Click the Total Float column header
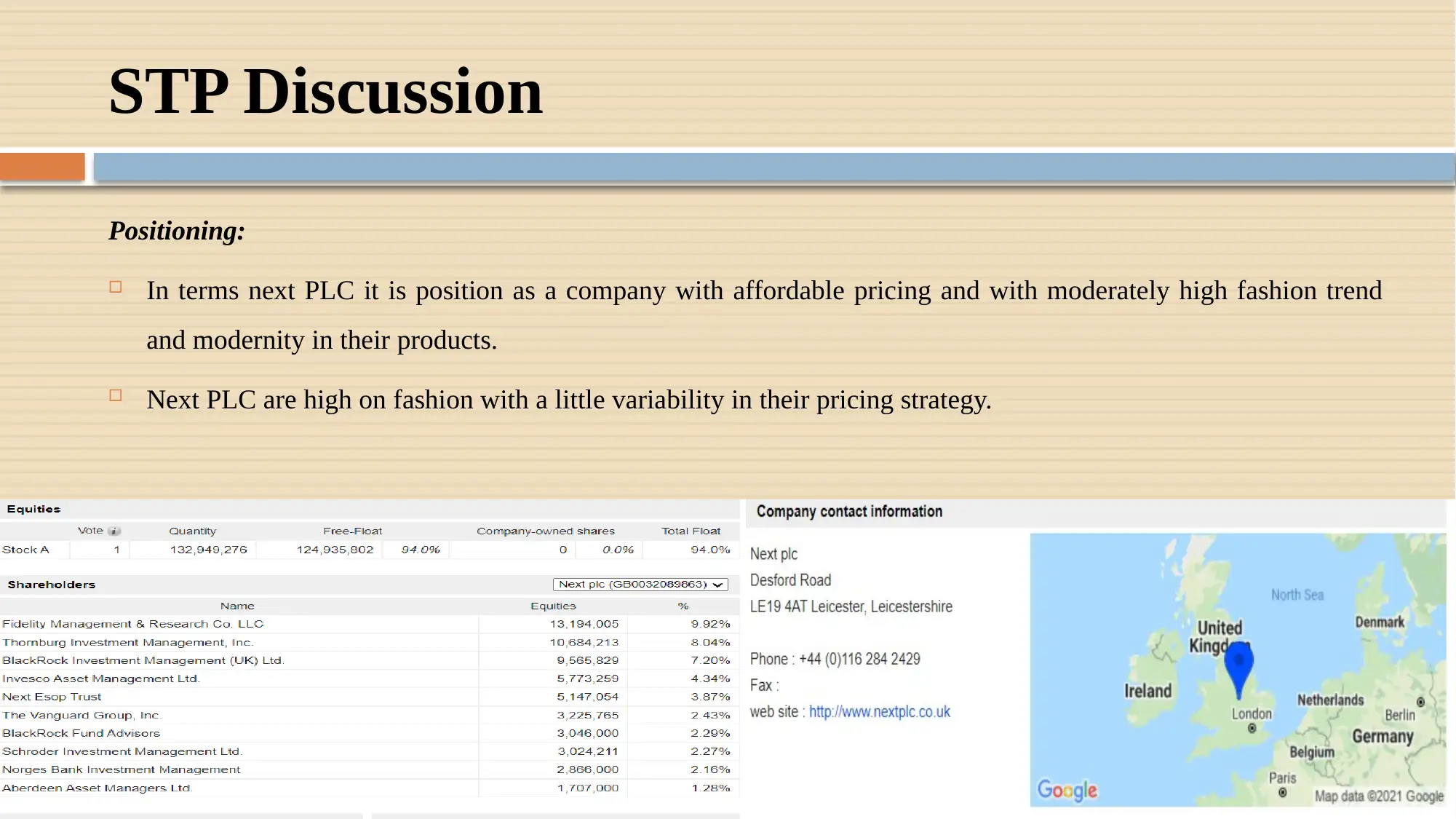1456x819 pixels. pyautogui.click(x=691, y=531)
